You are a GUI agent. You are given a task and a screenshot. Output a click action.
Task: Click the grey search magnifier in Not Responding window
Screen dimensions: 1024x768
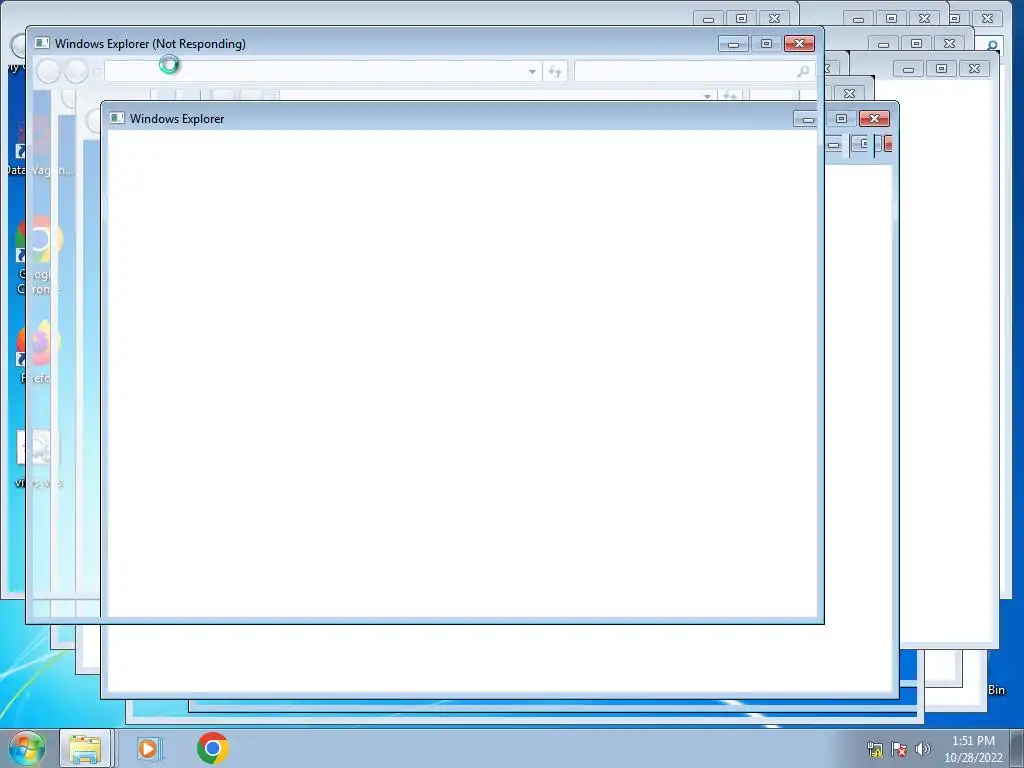tap(803, 71)
